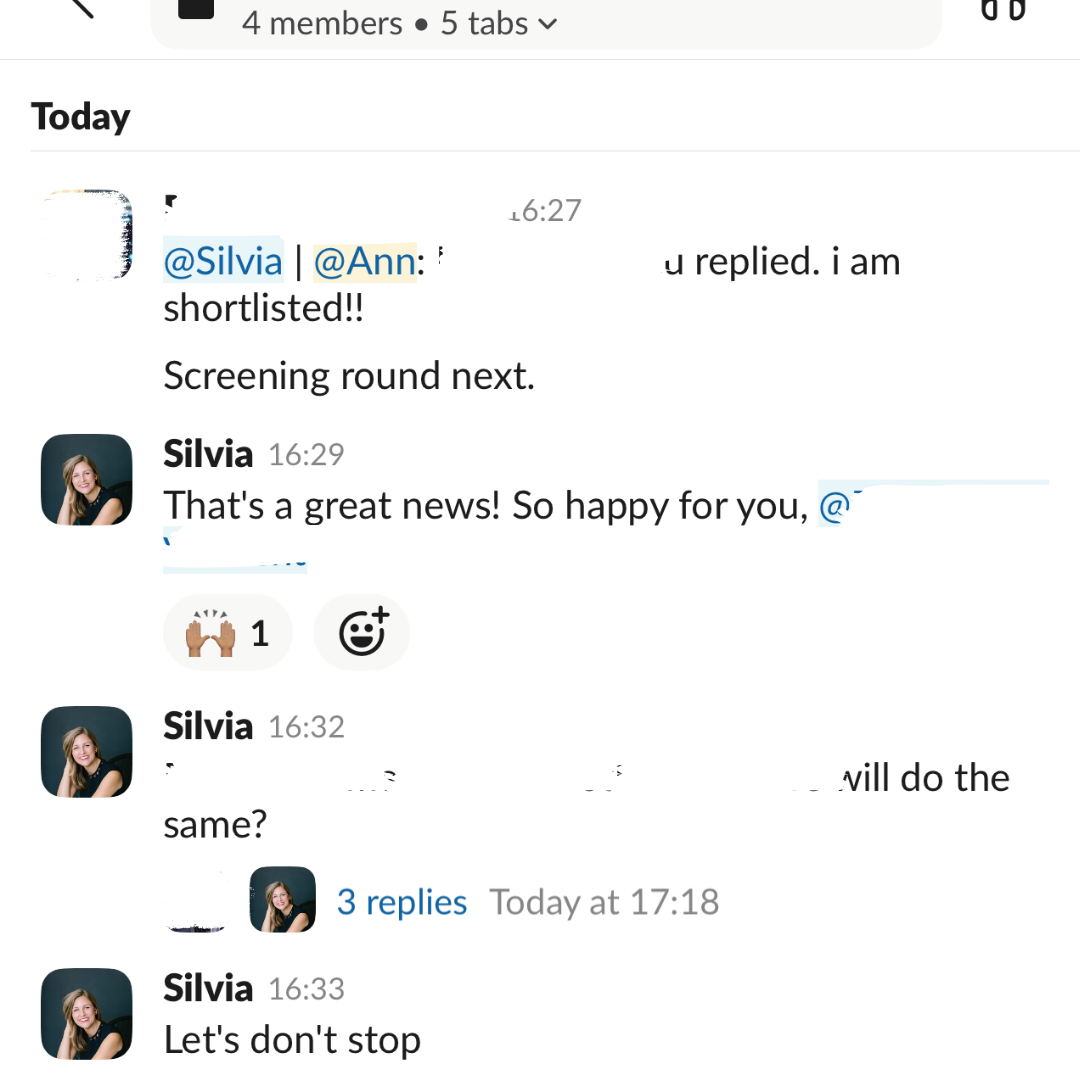Tap "Today at 17:18" thread timestamp
Viewport: 1080px width, 1080px height.
pyautogui.click(x=604, y=902)
